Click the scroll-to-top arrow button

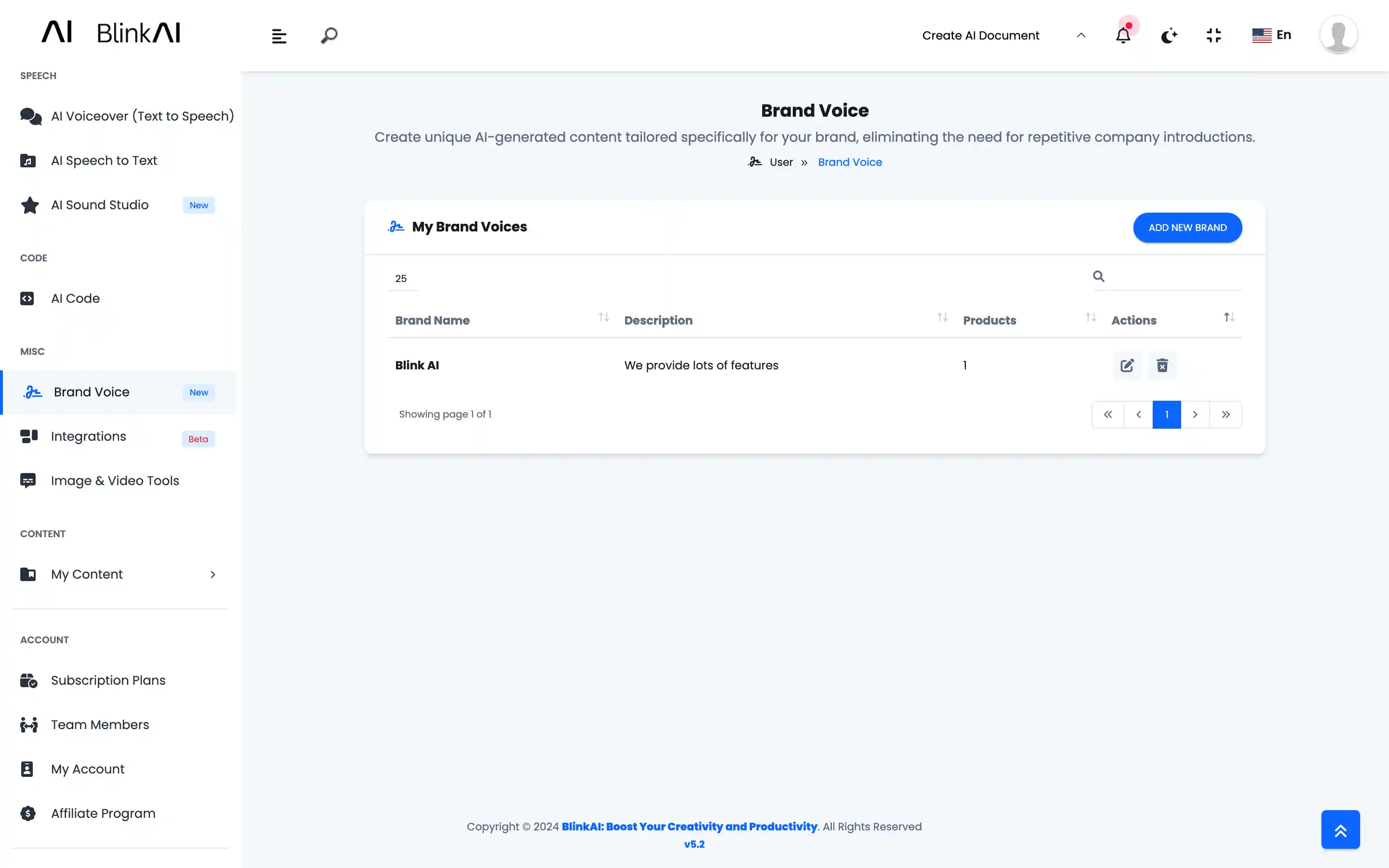coord(1340,829)
